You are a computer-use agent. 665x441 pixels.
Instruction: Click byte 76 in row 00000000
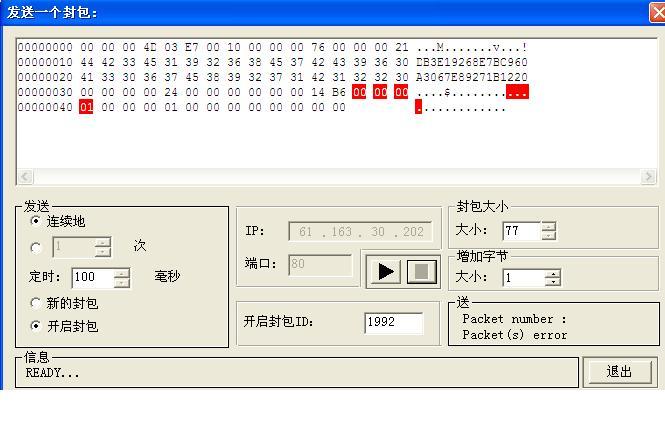[318, 47]
